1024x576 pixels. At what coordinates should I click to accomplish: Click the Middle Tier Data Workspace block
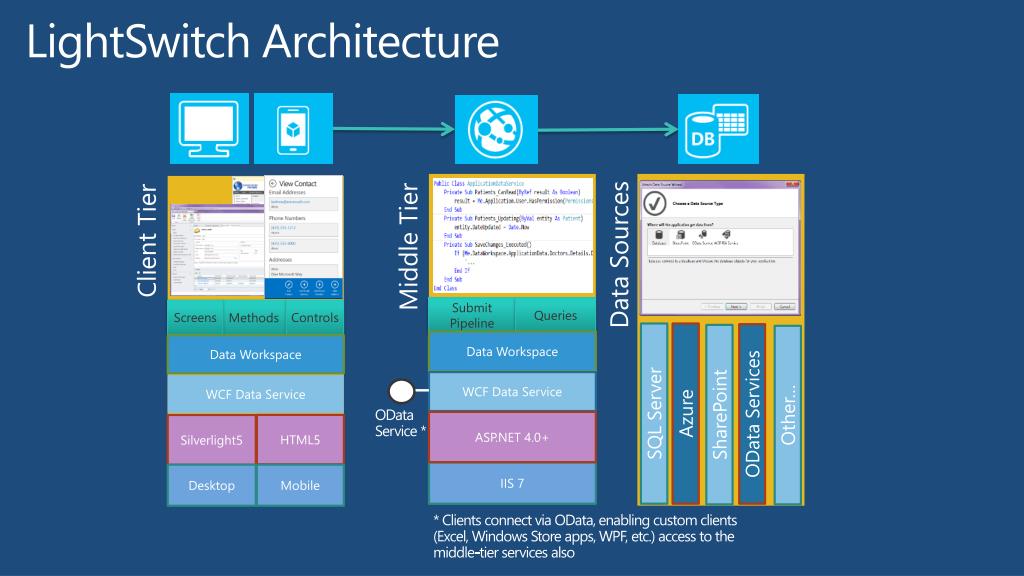click(512, 351)
